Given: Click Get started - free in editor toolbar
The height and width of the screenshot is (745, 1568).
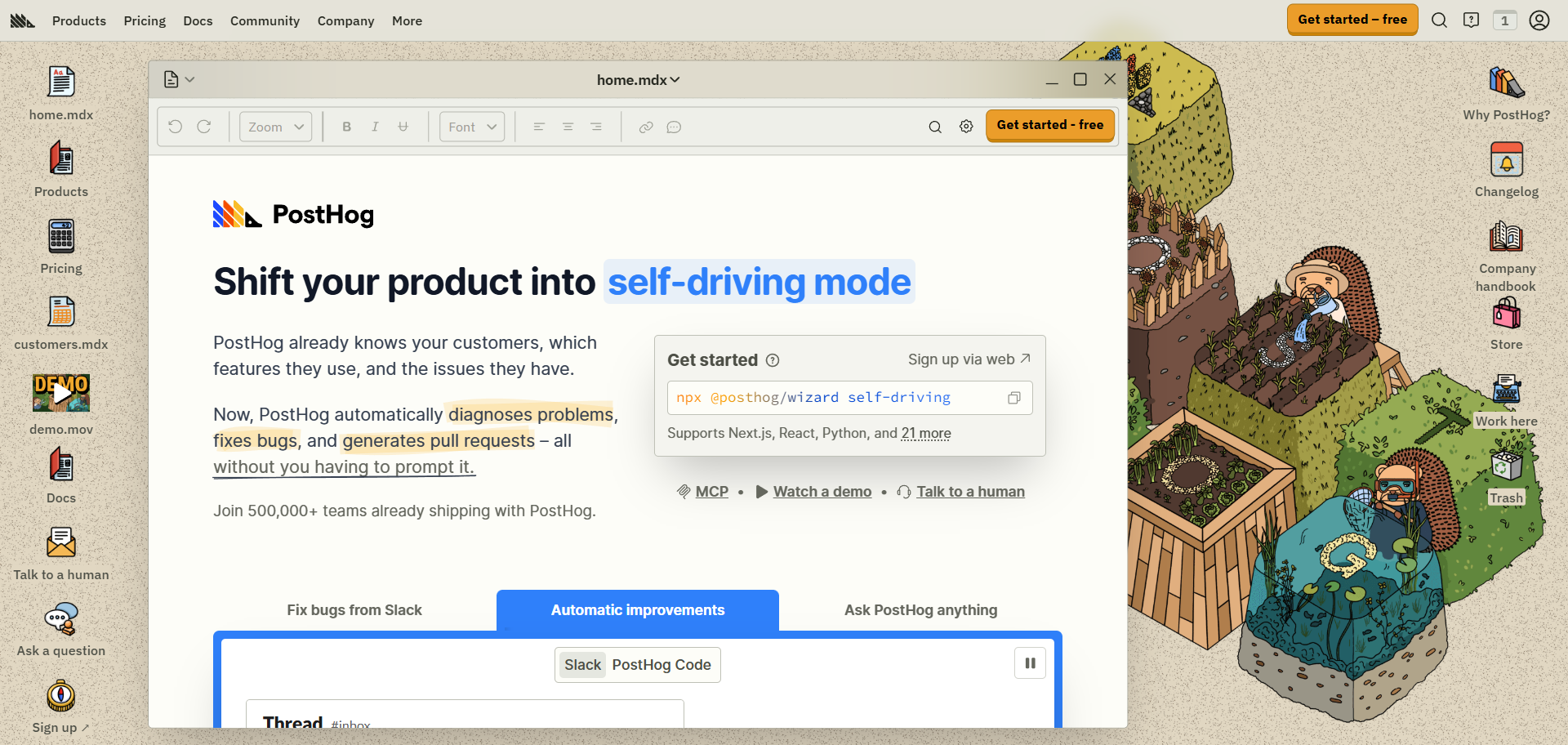Looking at the screenshot, I should point(1050,125).
